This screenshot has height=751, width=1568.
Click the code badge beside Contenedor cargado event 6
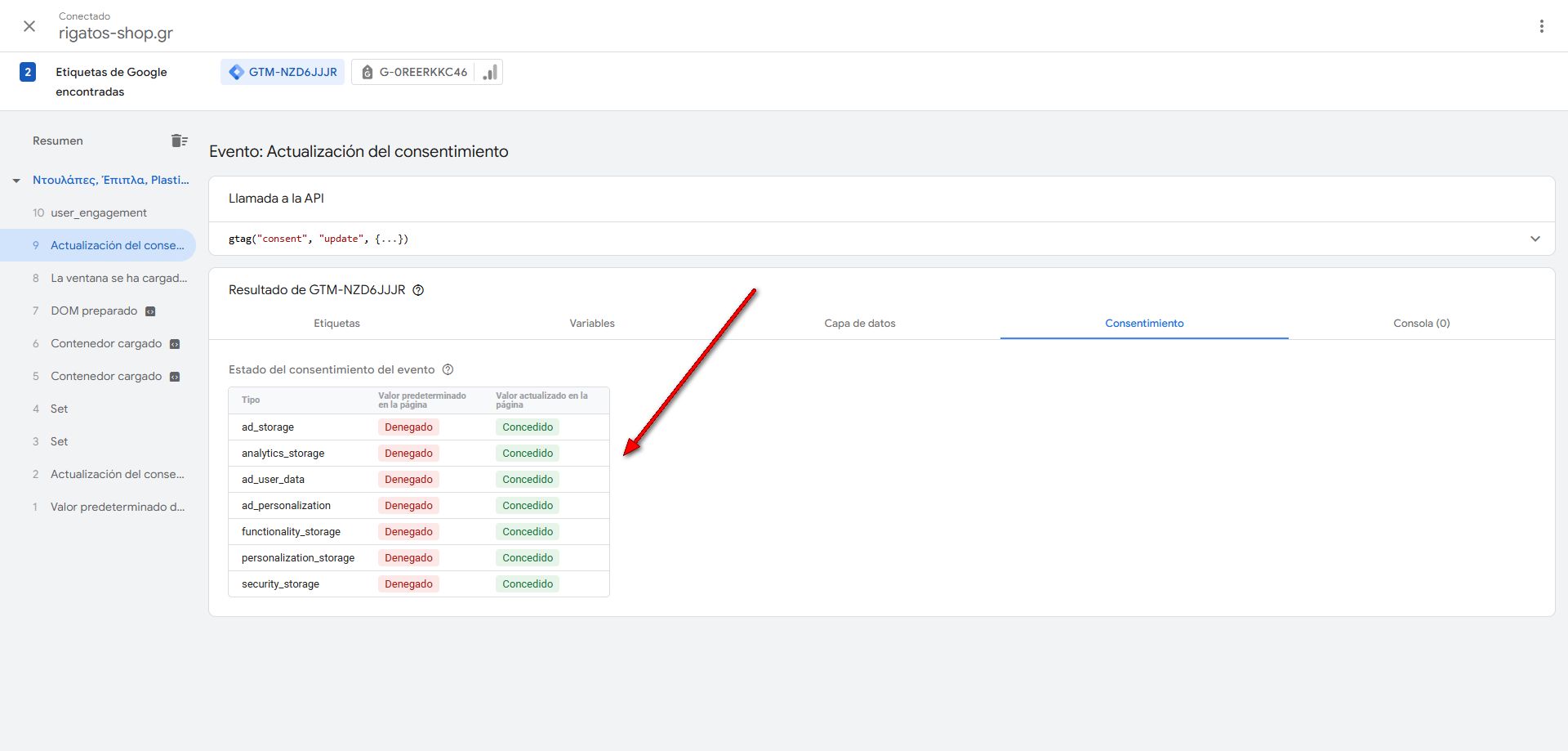pyautogui.click(x=175, y=344)
